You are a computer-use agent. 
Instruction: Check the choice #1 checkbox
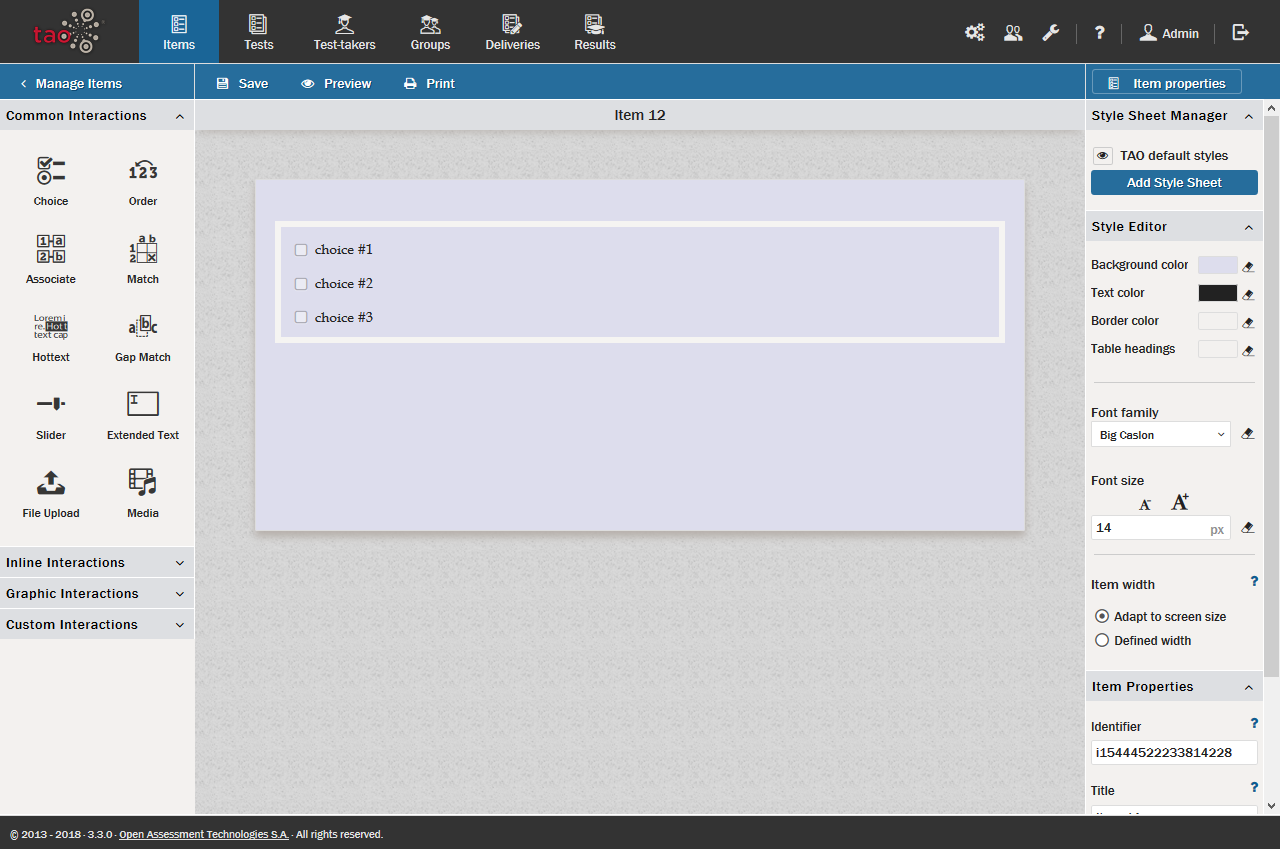click(x=301, y=250)
